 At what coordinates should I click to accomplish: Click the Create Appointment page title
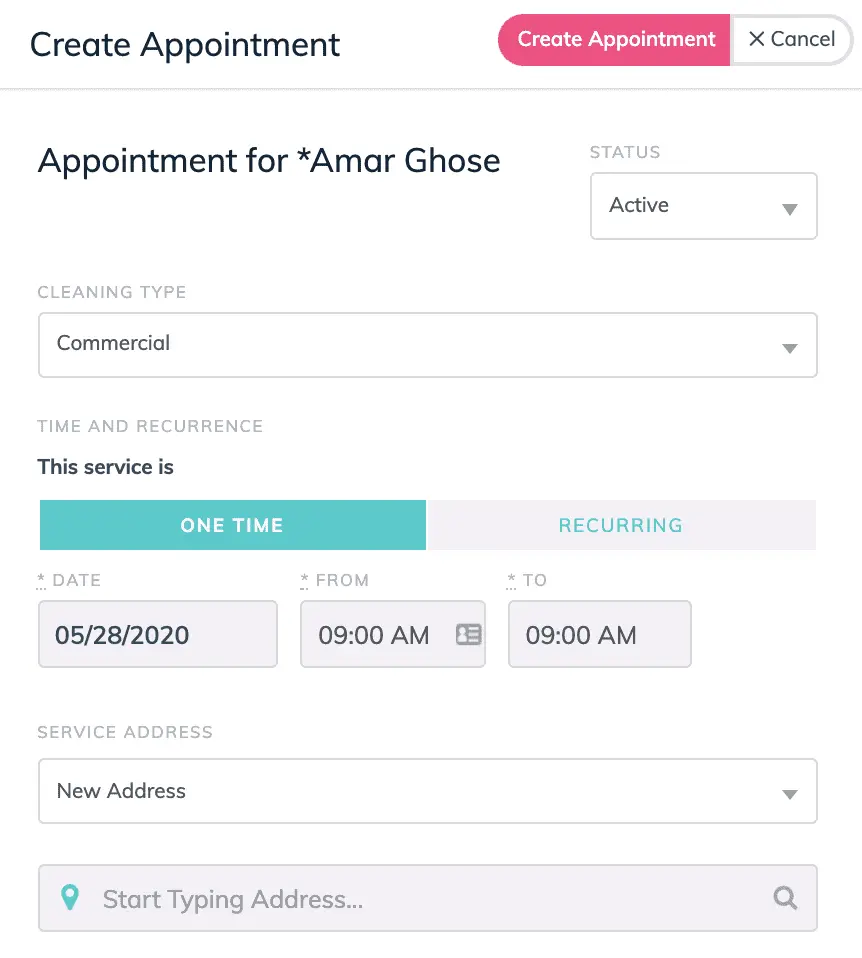(185, 45)
